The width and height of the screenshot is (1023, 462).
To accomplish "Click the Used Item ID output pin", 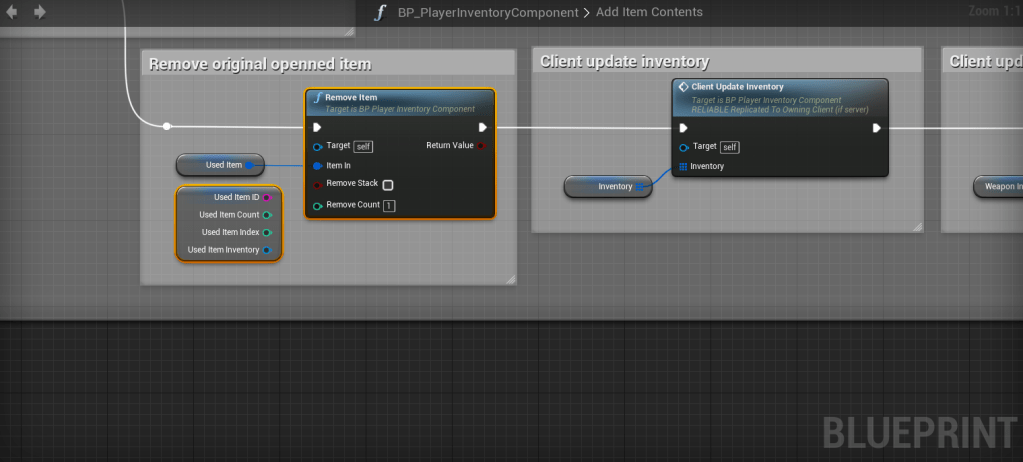I will (x=266, y=198).
